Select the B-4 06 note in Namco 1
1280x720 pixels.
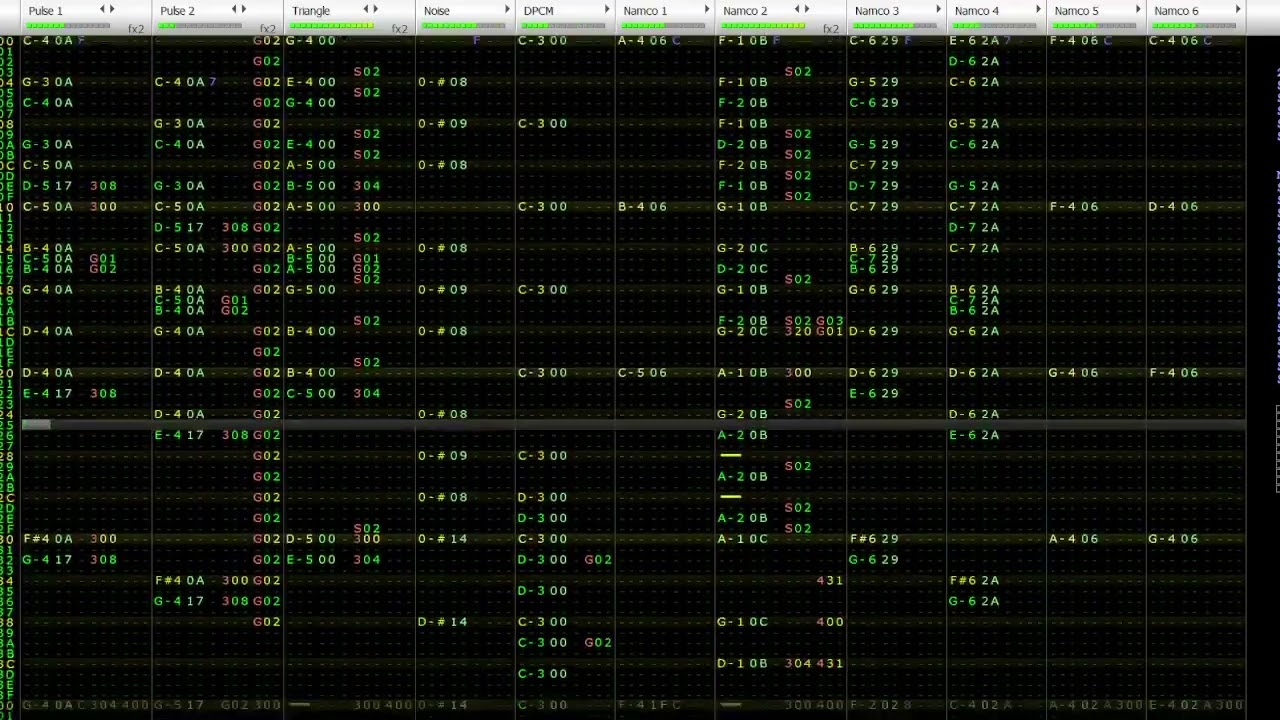coord(643,207)
